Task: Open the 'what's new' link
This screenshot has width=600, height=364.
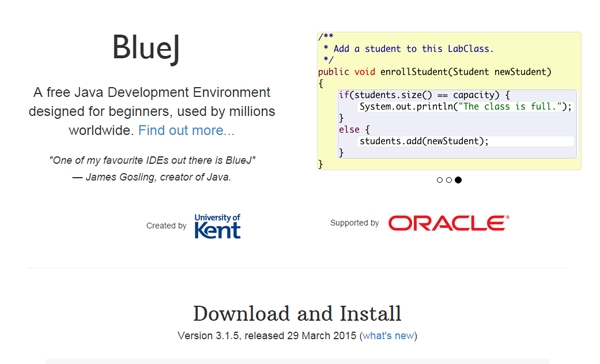Action: coord(388,336)
